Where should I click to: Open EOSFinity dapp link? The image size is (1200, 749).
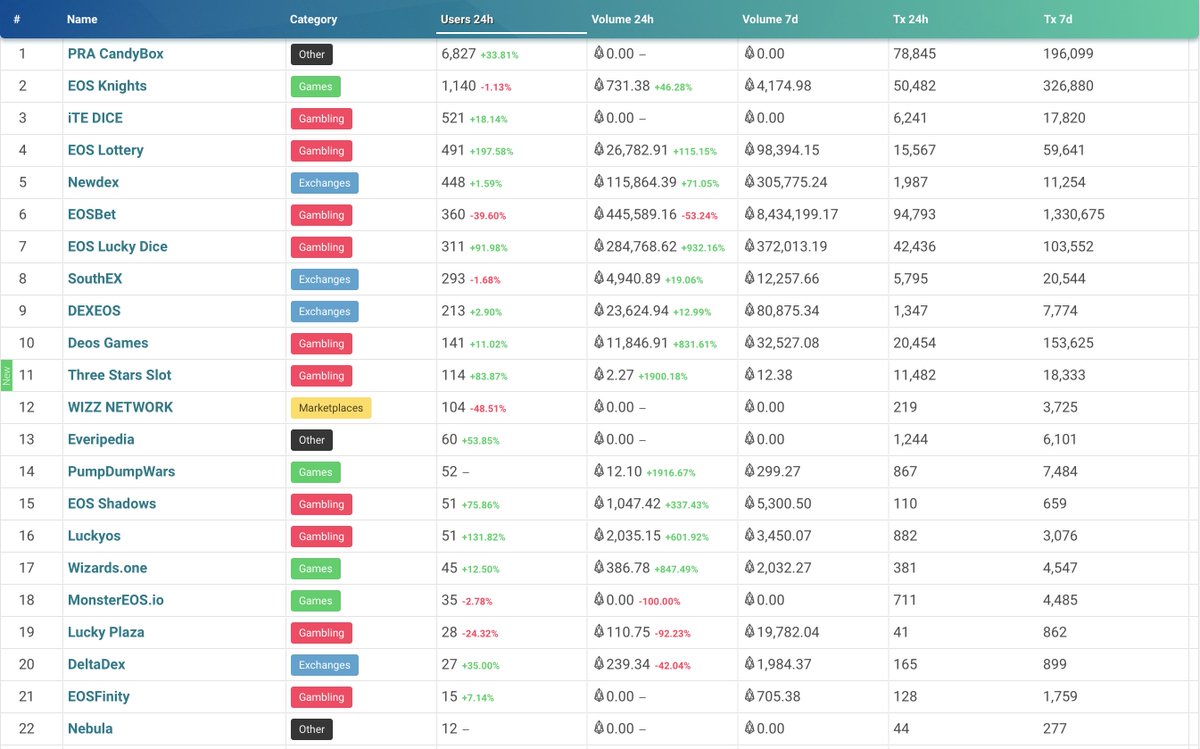point(99,696)
